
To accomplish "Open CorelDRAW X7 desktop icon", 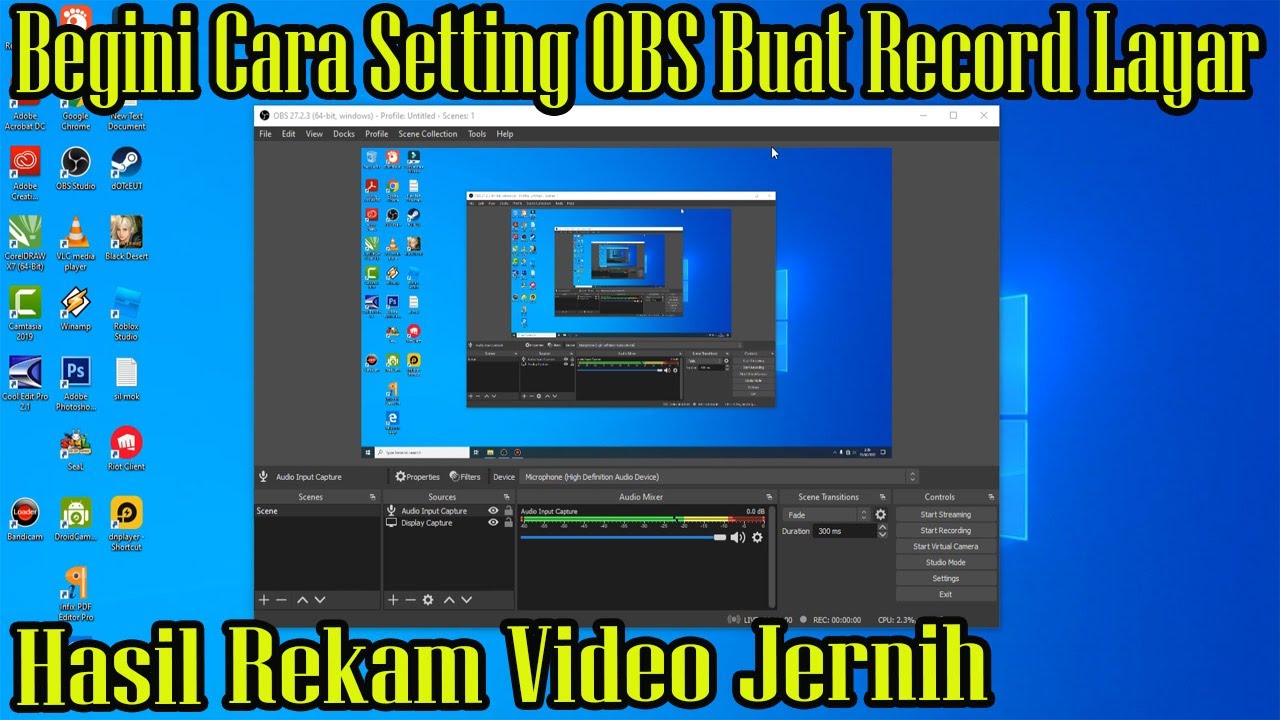I will (25, 242).
